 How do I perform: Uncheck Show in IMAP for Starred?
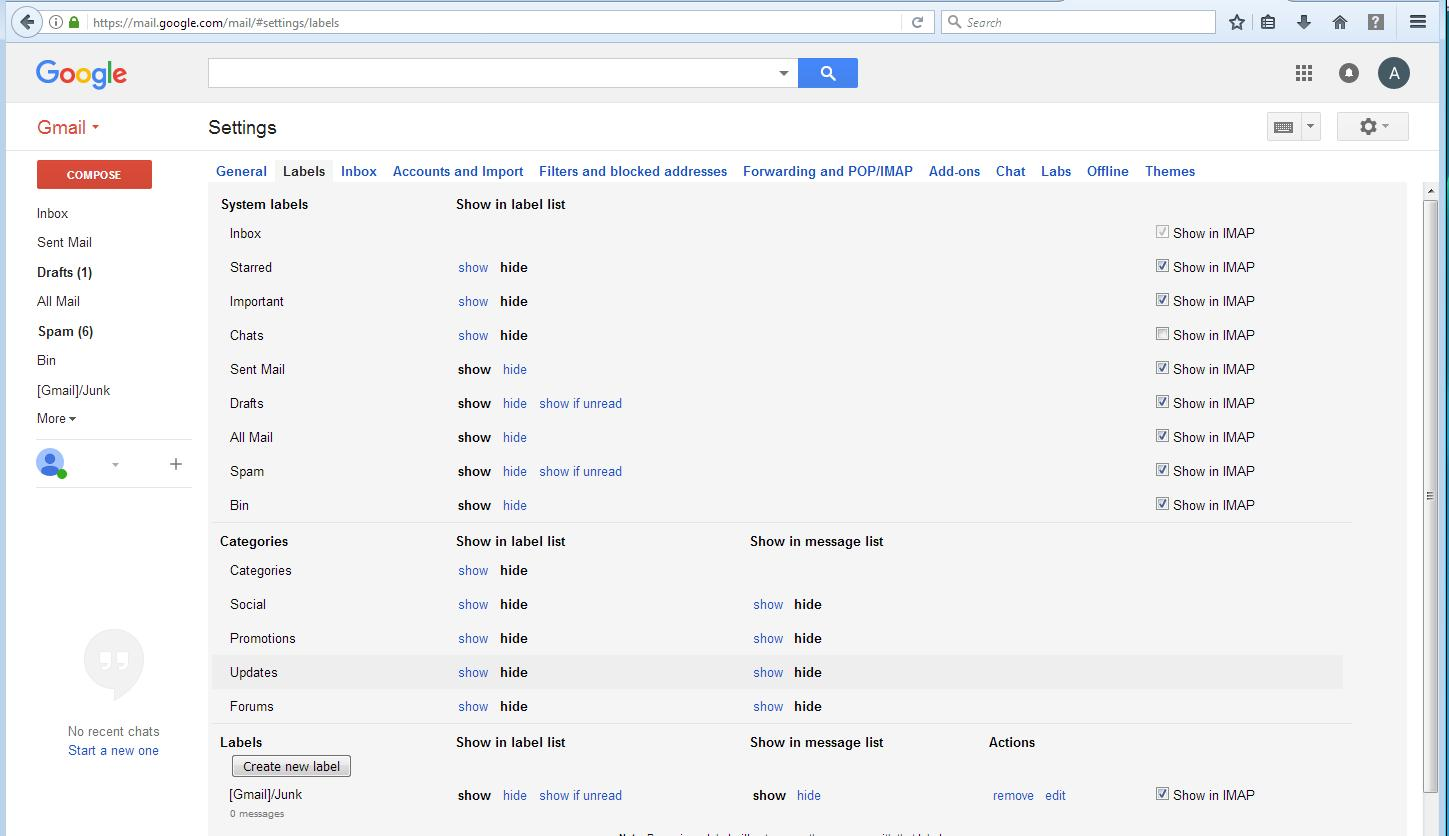click(x=1162, y=266)
